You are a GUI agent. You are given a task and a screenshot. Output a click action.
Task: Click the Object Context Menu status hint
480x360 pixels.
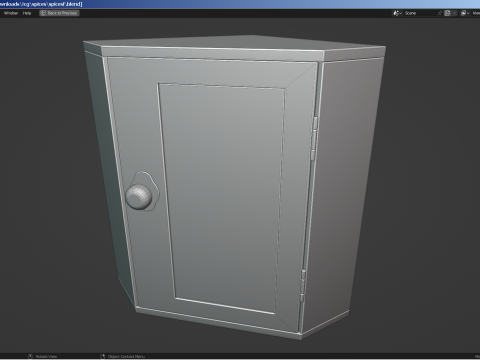click(x=123, y=356)
